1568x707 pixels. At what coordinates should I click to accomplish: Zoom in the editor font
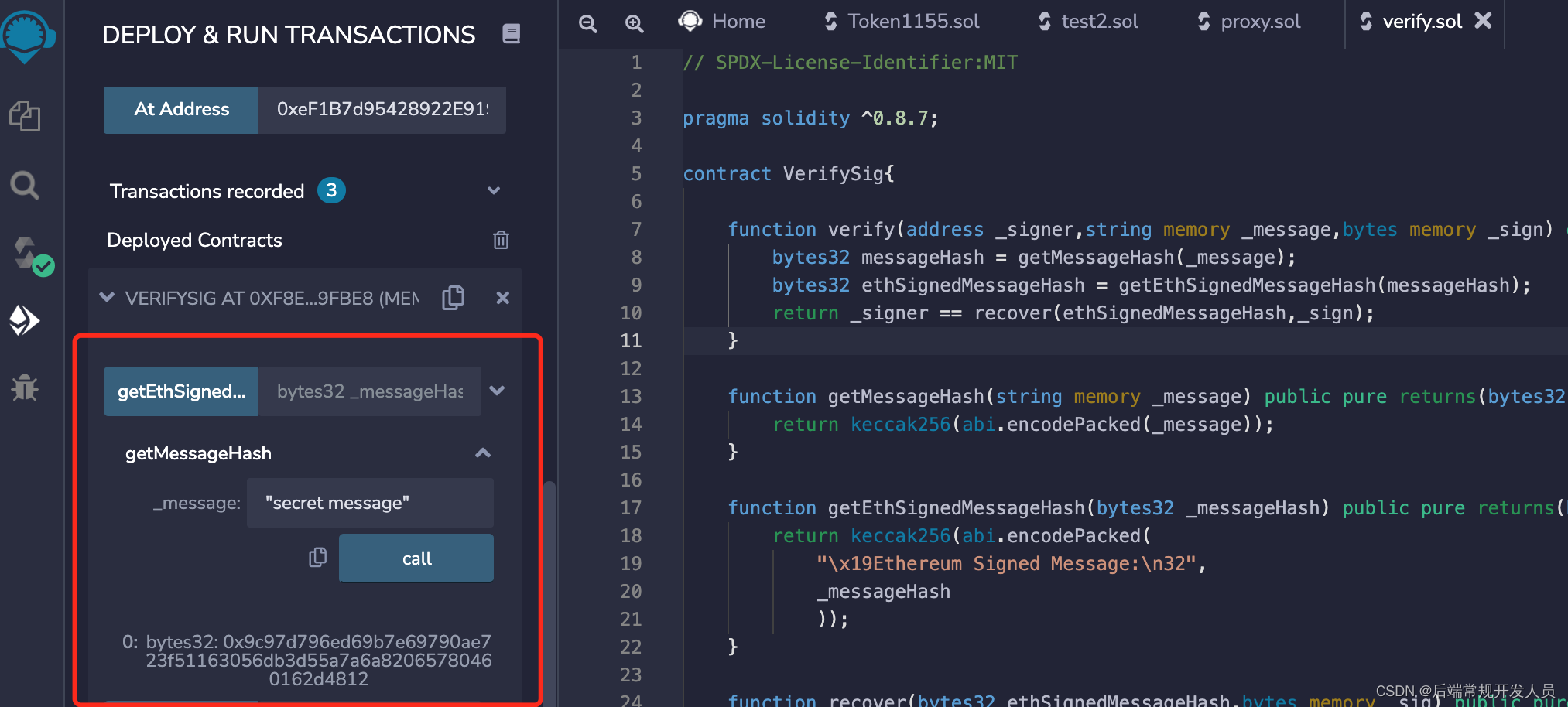pyautogui.click(x=635, y=23)
